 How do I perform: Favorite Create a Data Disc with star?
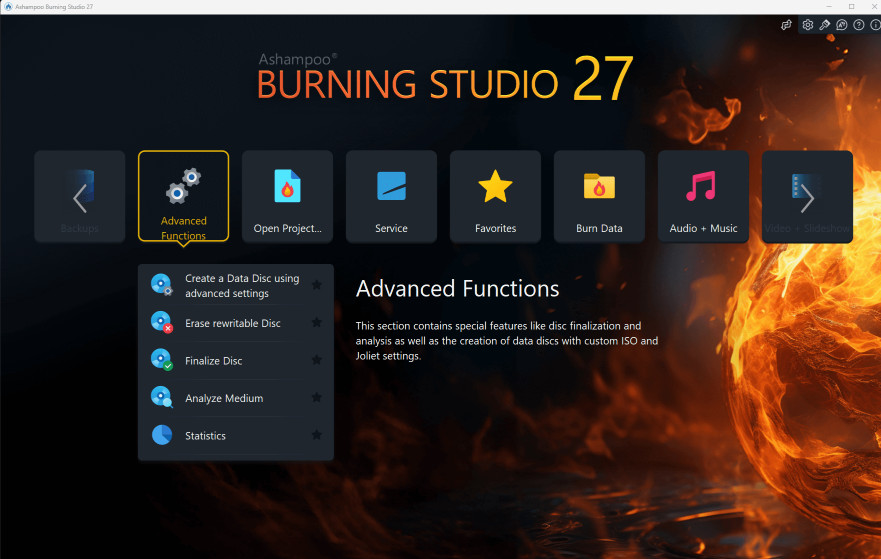317,285
